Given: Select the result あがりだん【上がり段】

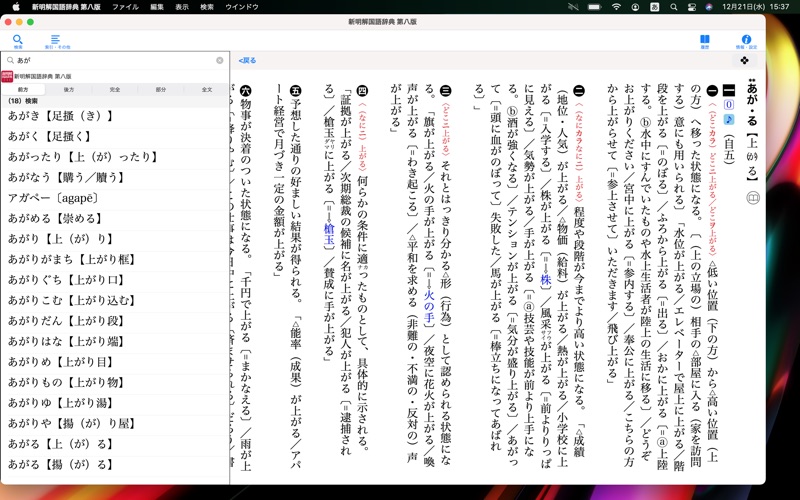Looking at the screenshot, I should point(115,321).
